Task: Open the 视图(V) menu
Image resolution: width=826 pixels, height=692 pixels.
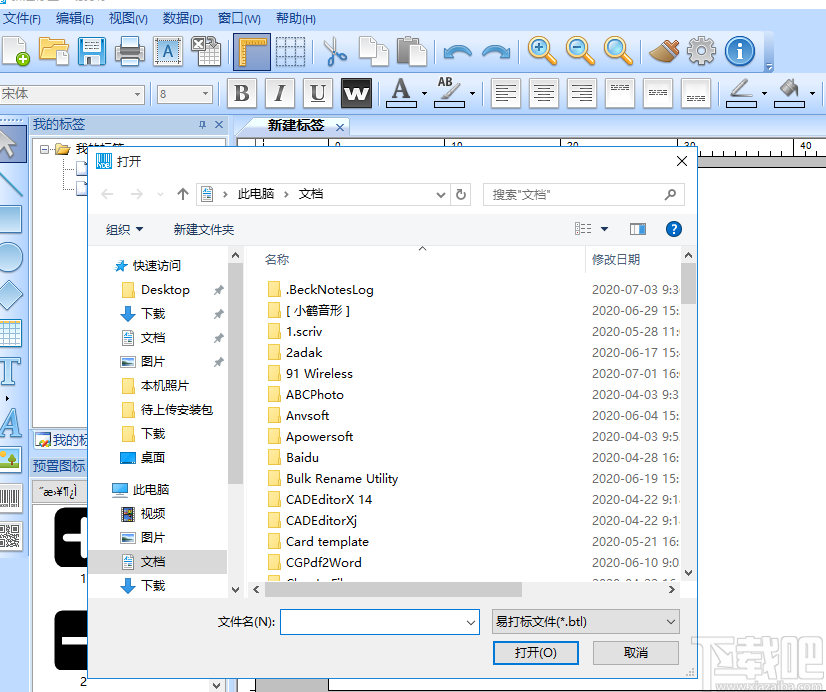Action: pyautogui.click(x=128, y=19)
